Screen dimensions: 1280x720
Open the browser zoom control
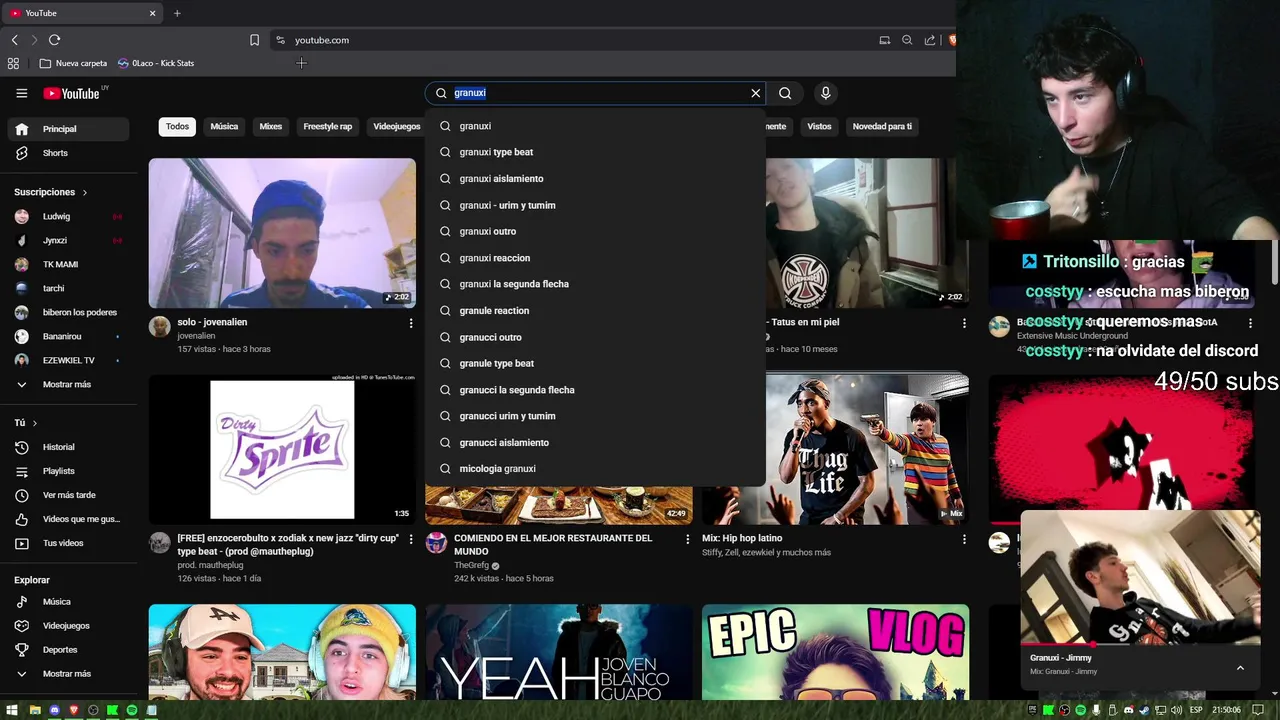[907, 40]
